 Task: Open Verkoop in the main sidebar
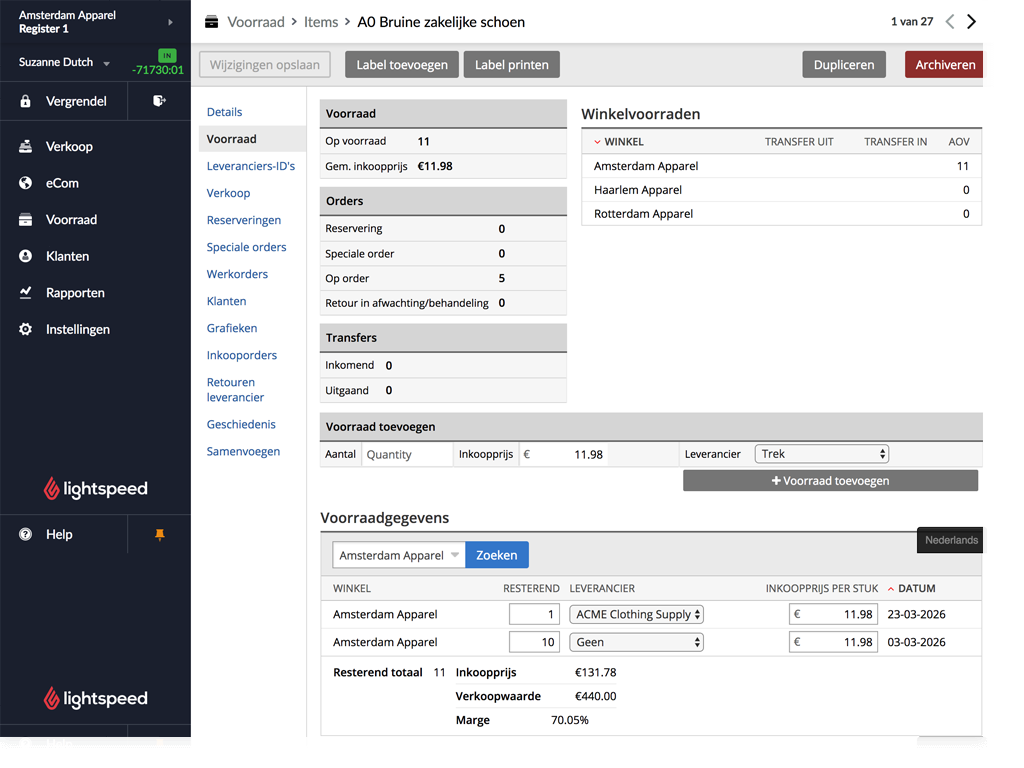coord(69,146)
